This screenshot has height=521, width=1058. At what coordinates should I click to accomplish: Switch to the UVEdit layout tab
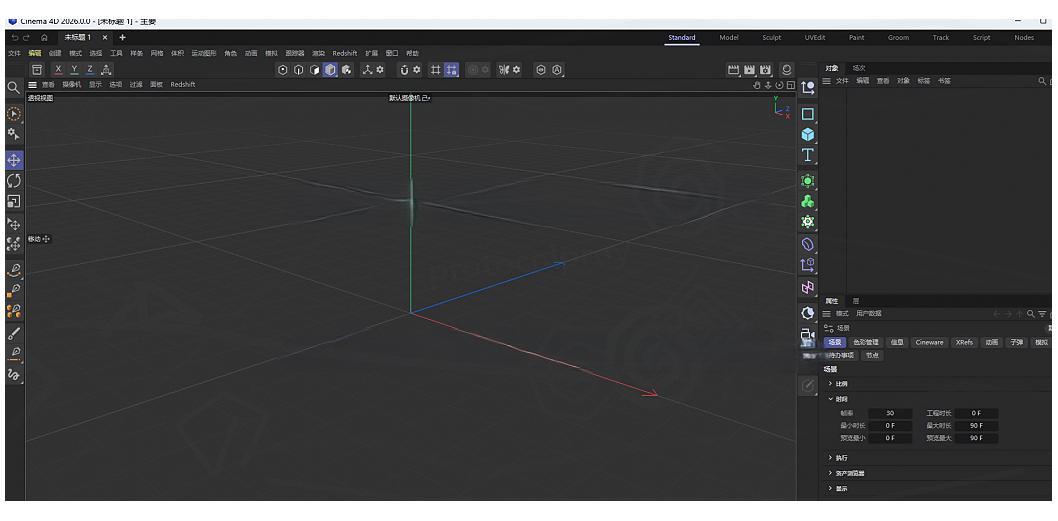point(815,38)
